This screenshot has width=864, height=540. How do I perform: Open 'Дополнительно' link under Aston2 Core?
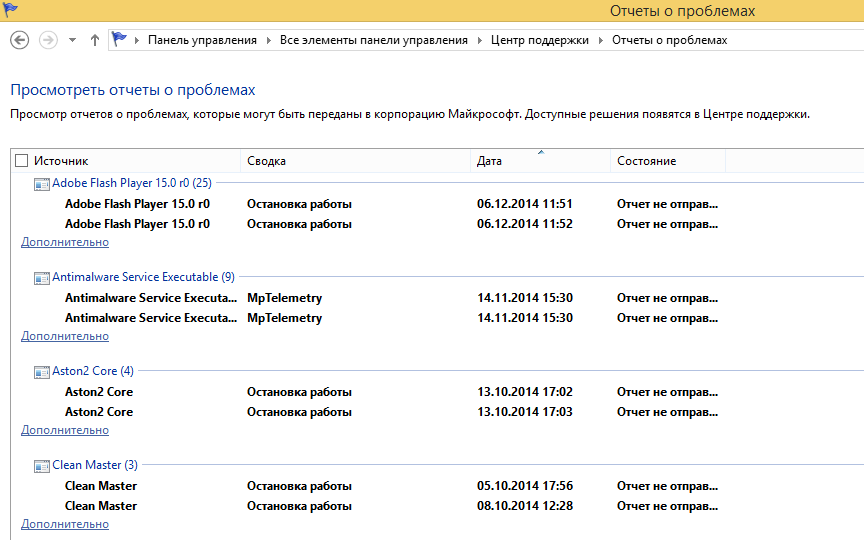click(65, 430)
